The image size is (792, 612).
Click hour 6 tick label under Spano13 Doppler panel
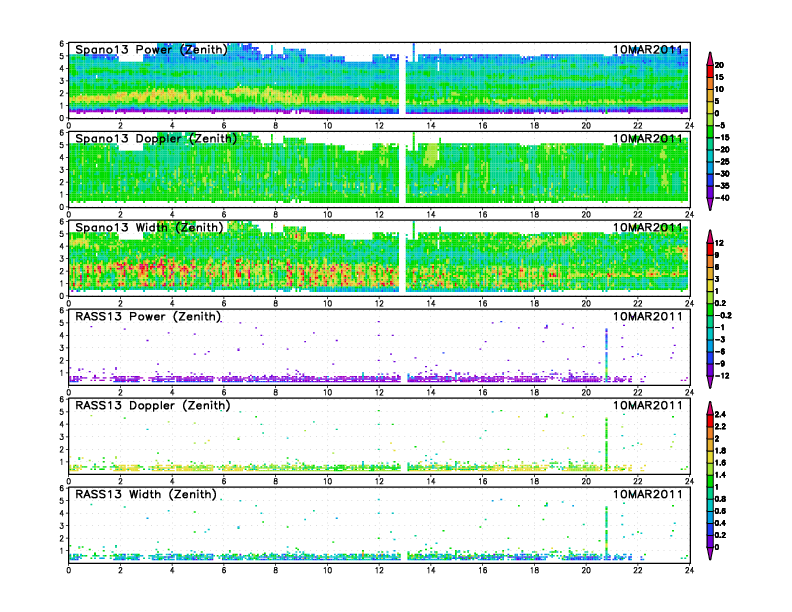click(224, 214)
